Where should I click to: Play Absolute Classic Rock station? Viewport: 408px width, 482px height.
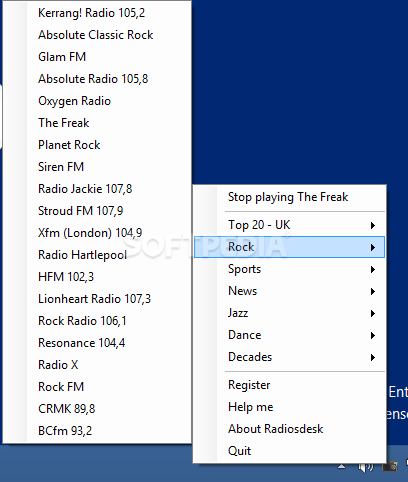click(x=97, y=35)
